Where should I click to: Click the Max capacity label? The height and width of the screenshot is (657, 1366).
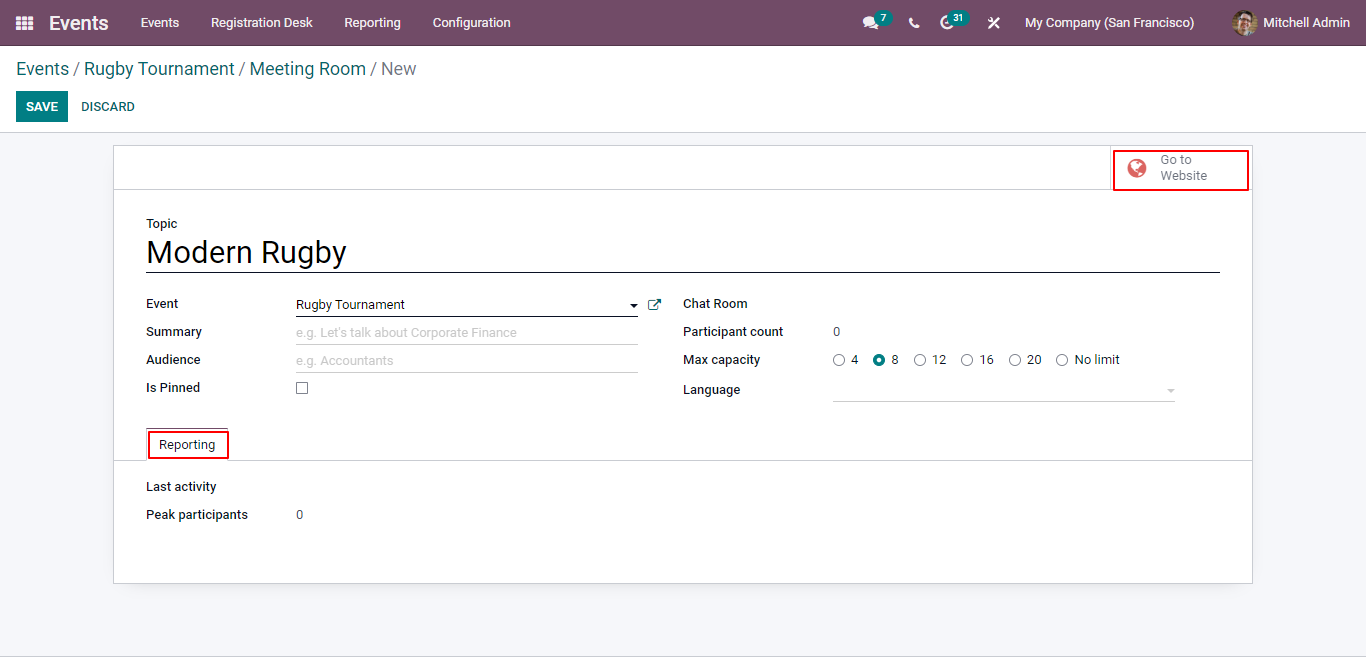tap(722, 360)
